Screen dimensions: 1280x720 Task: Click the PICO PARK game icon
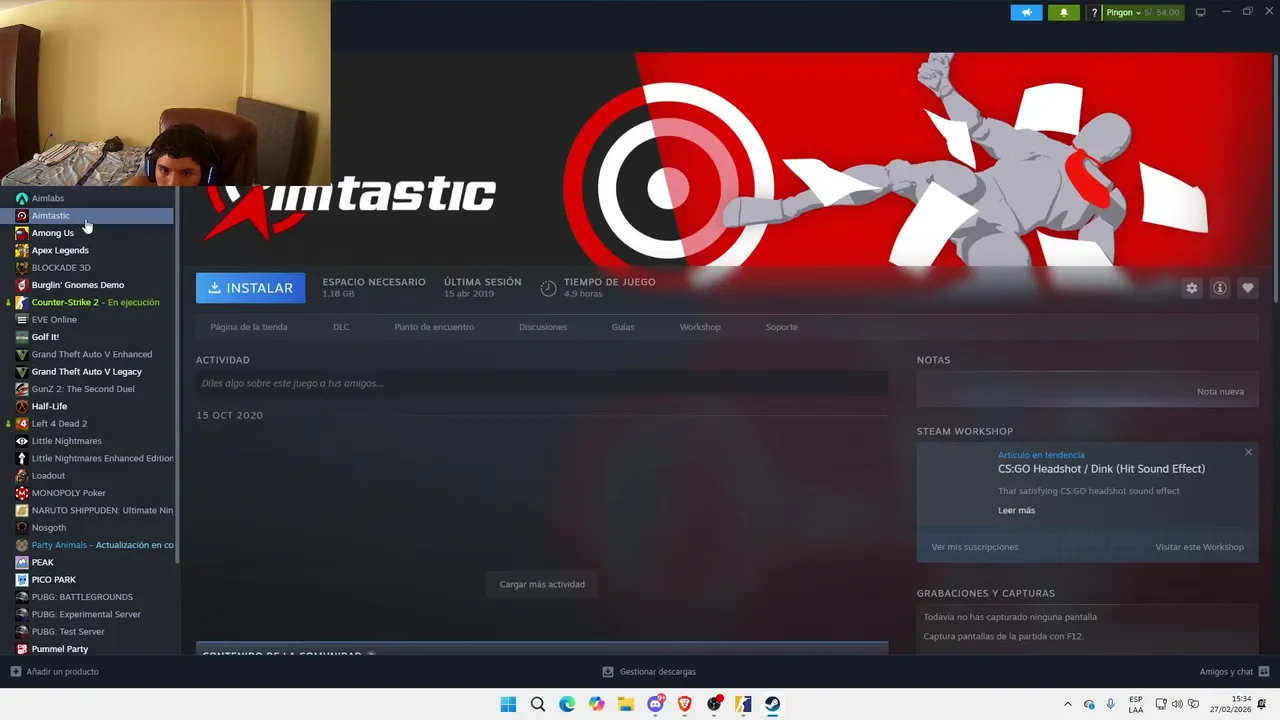(x=22, y=580)
